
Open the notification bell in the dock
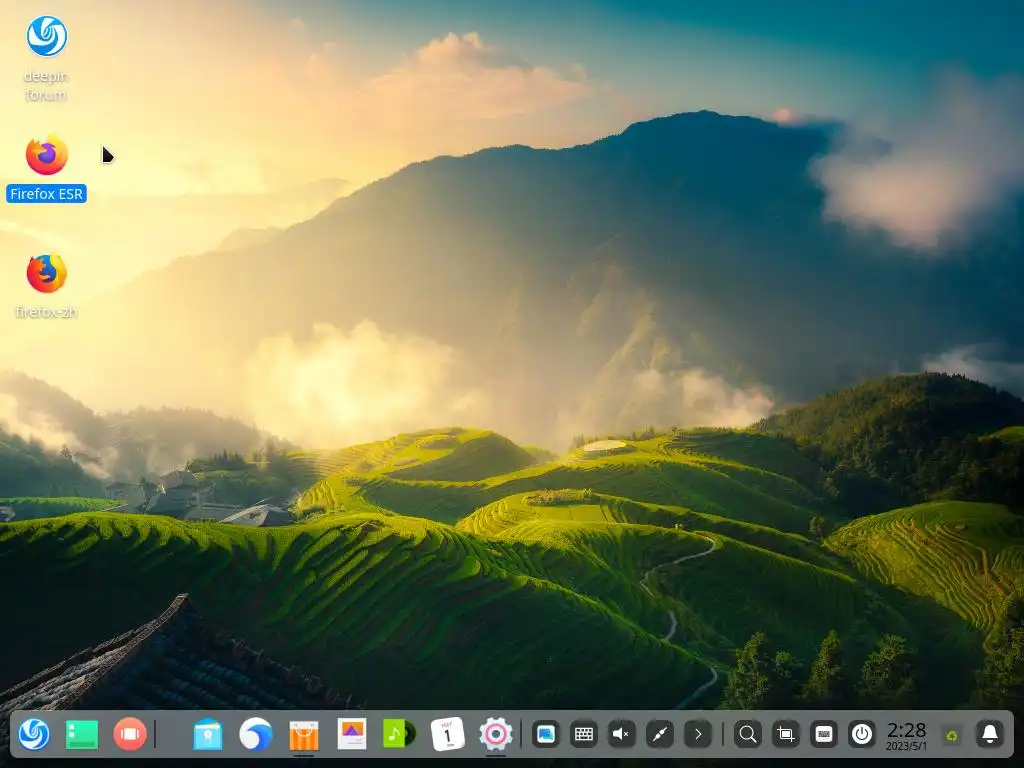point(990,735)
